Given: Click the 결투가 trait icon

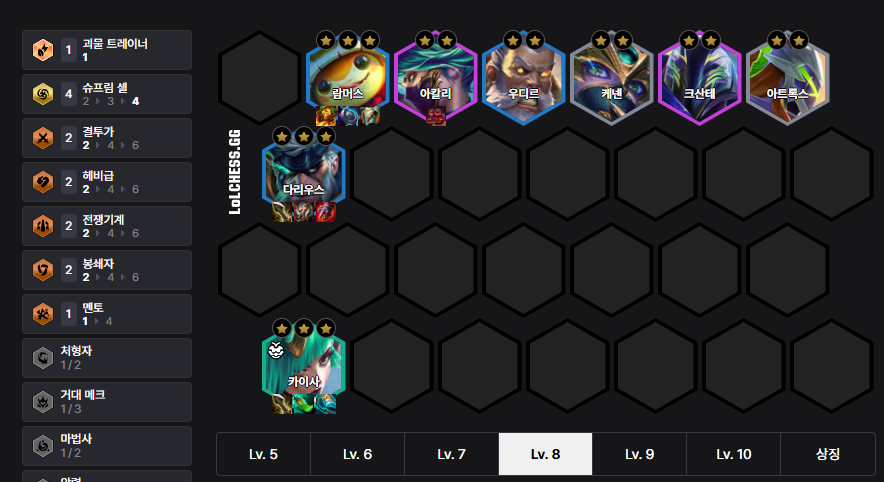Looking at the screenshot, I should point(43,138).
